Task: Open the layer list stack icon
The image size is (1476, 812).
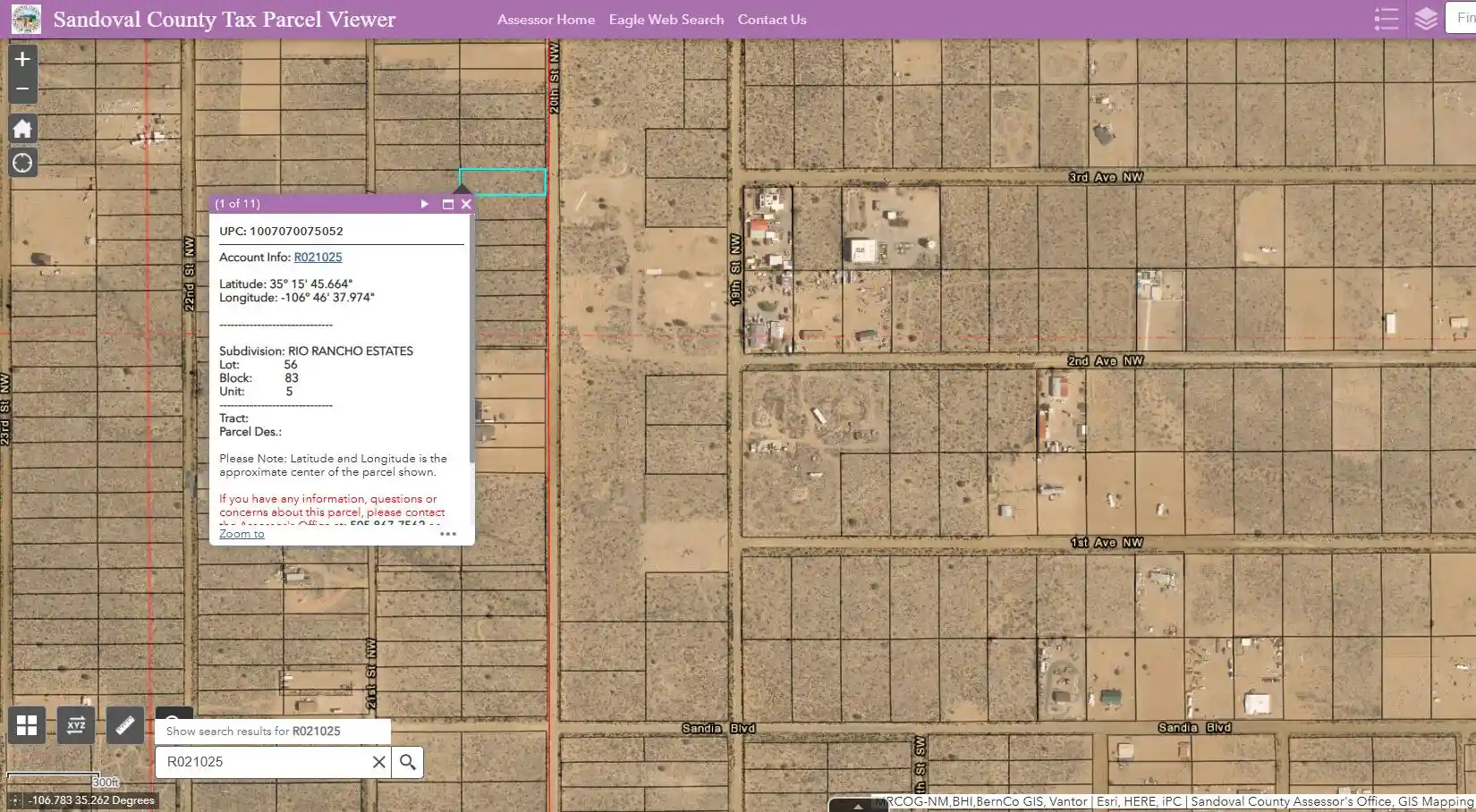Action: coord(1426,19)
